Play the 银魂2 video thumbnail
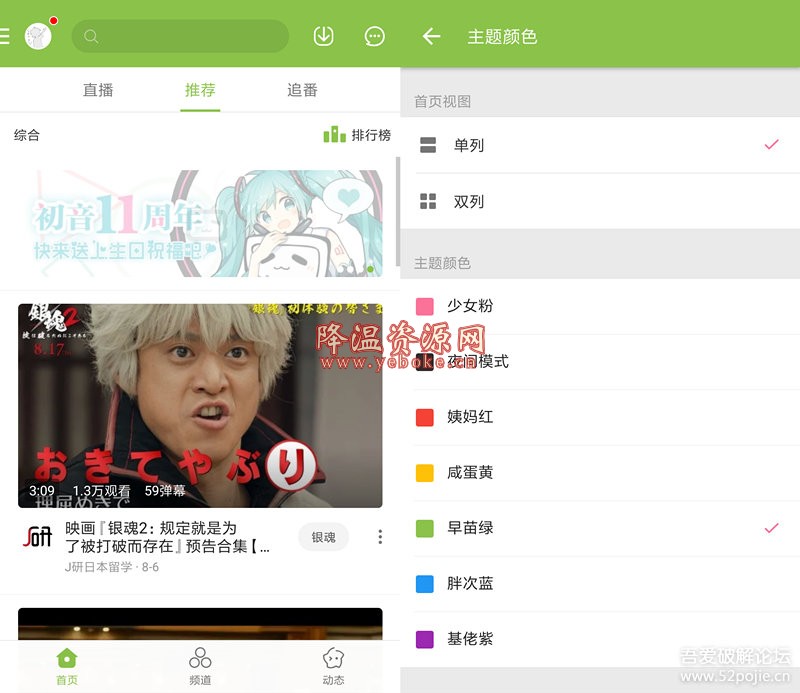Screen dimensions: 800x693 200,406
